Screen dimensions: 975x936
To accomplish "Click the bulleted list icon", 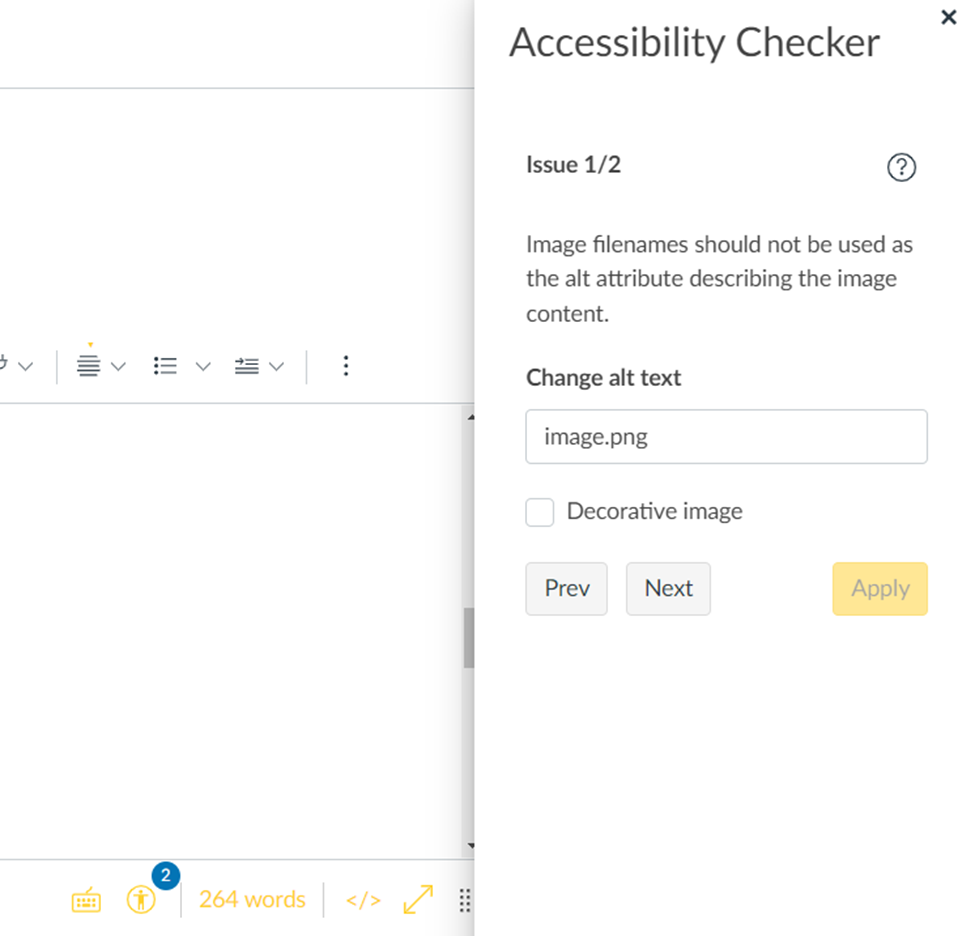I will (x=165, y=366).
